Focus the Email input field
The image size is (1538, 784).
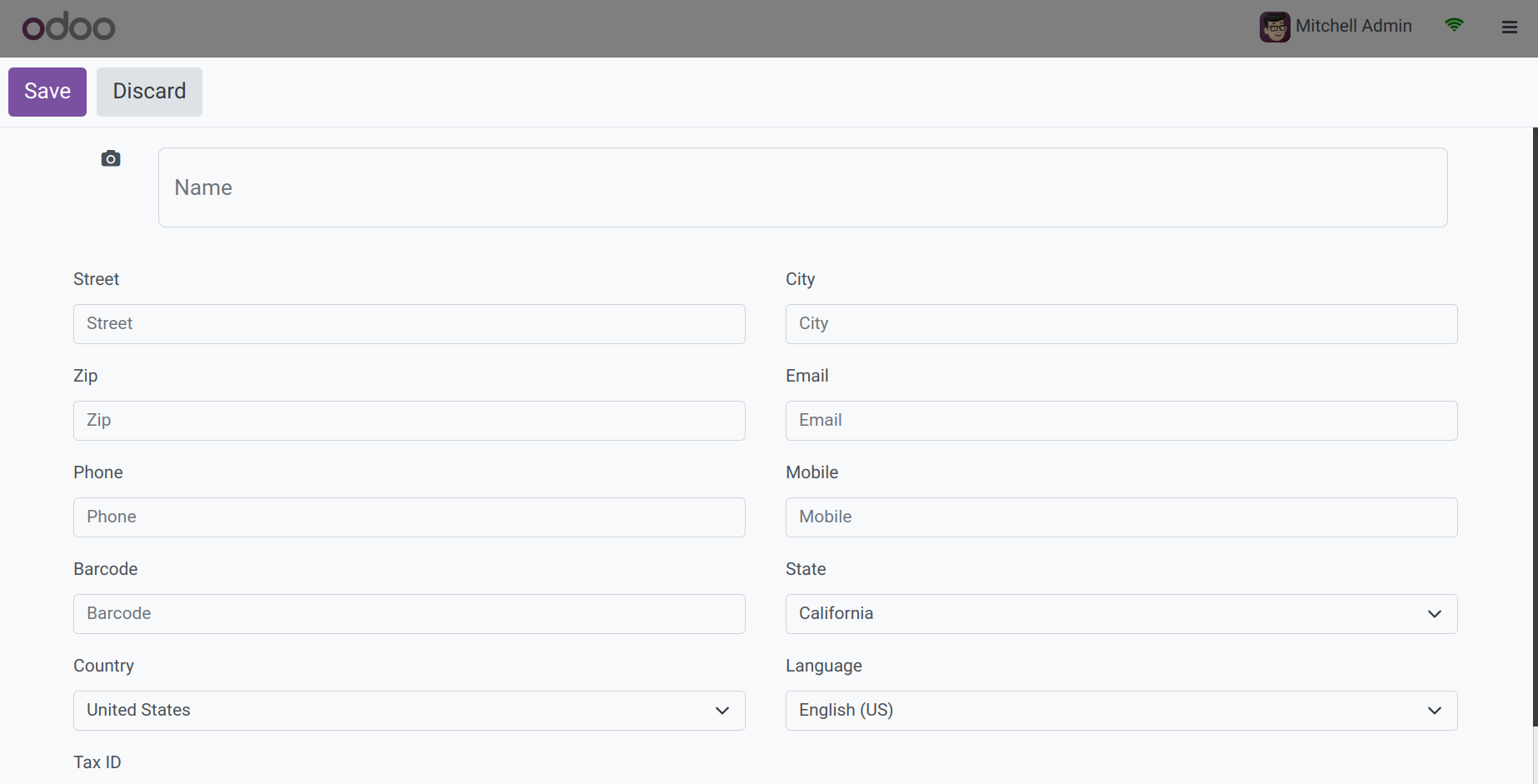[1121, 421]
